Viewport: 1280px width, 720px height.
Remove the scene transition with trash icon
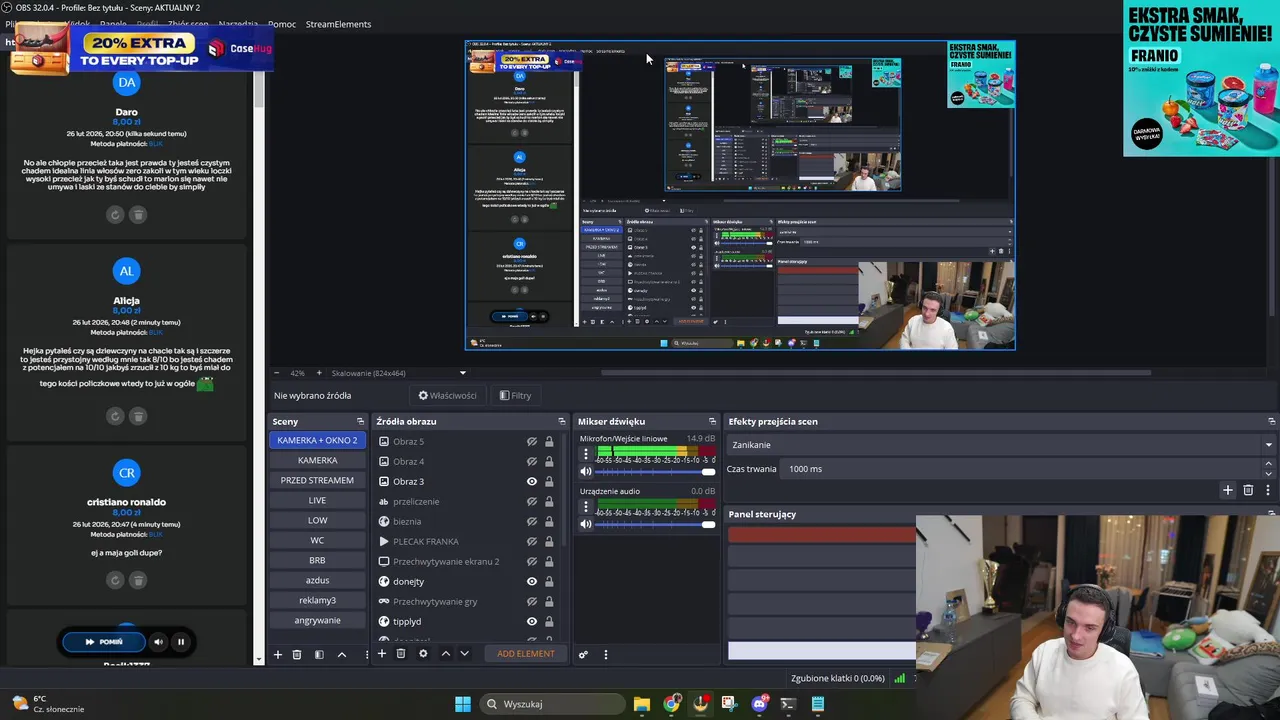point(1248,490)
